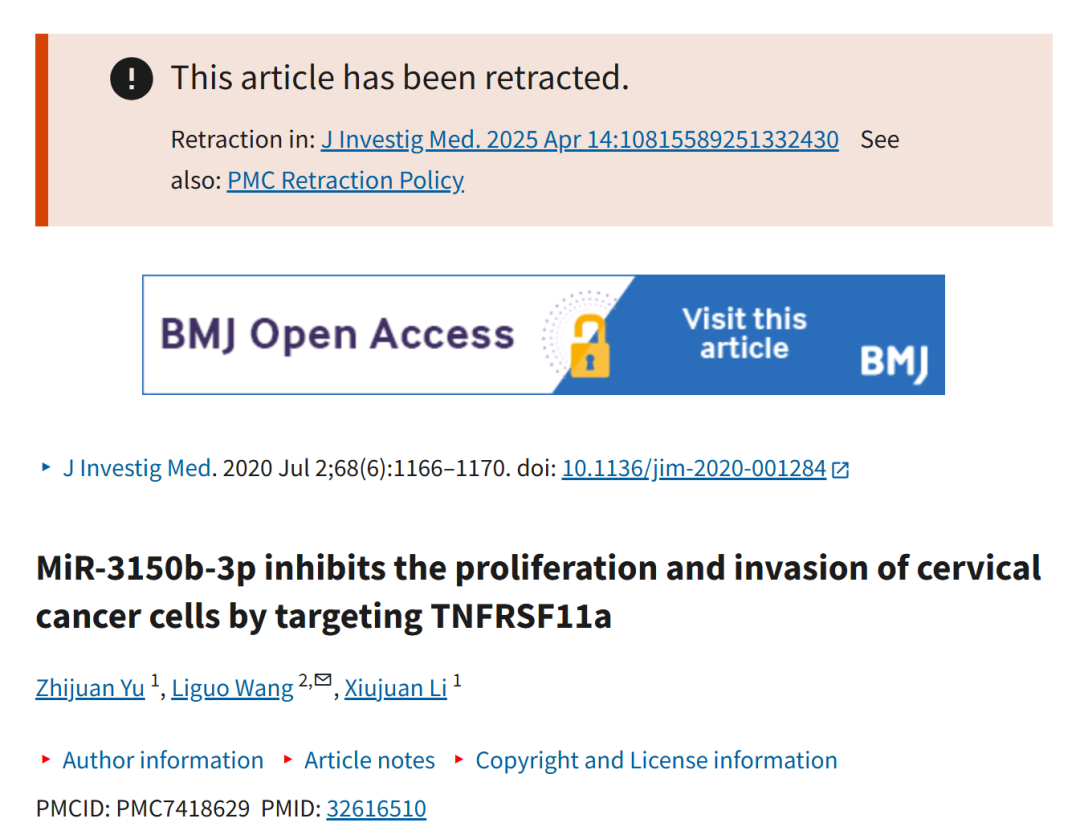Expand the journal citation blue triangle

tap(46, 467)
